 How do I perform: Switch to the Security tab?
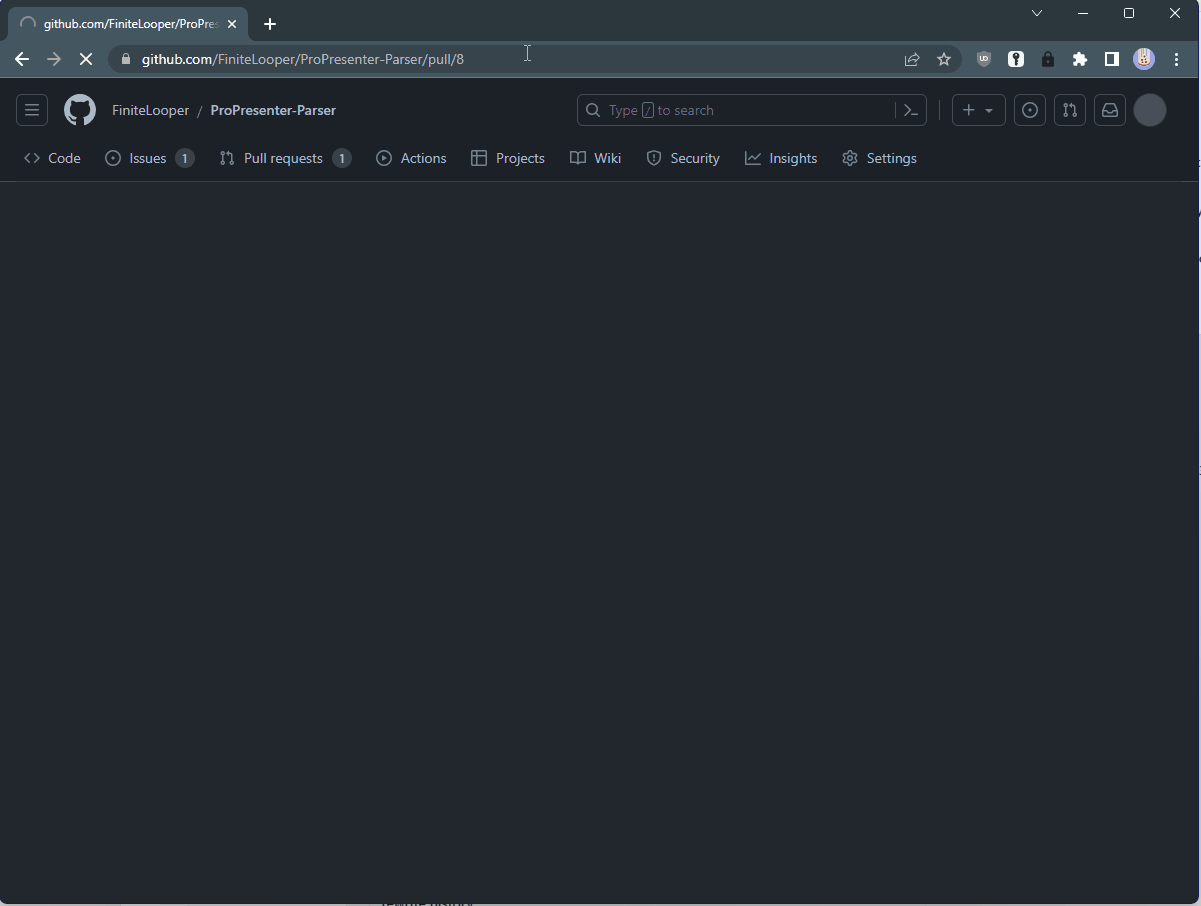pos(683,158)
